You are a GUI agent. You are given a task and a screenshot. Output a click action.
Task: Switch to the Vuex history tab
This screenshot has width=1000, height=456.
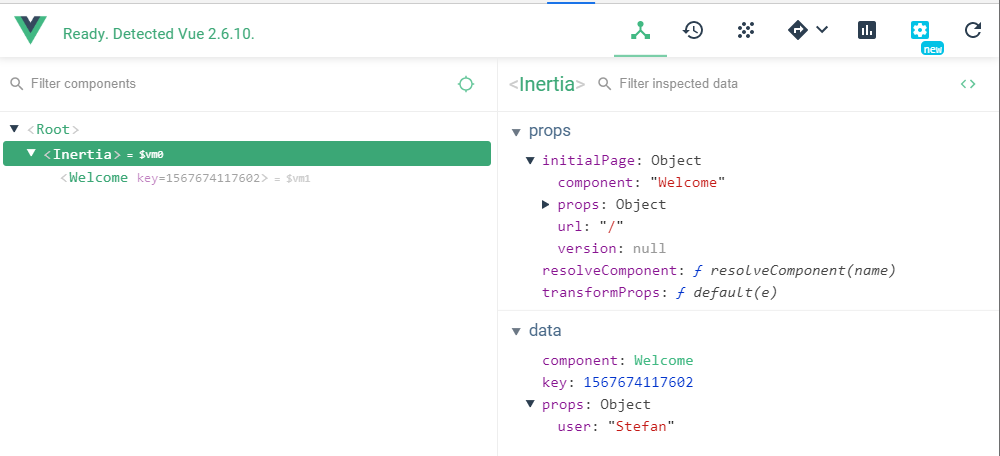pyautogui.click(x=693, y=30)
